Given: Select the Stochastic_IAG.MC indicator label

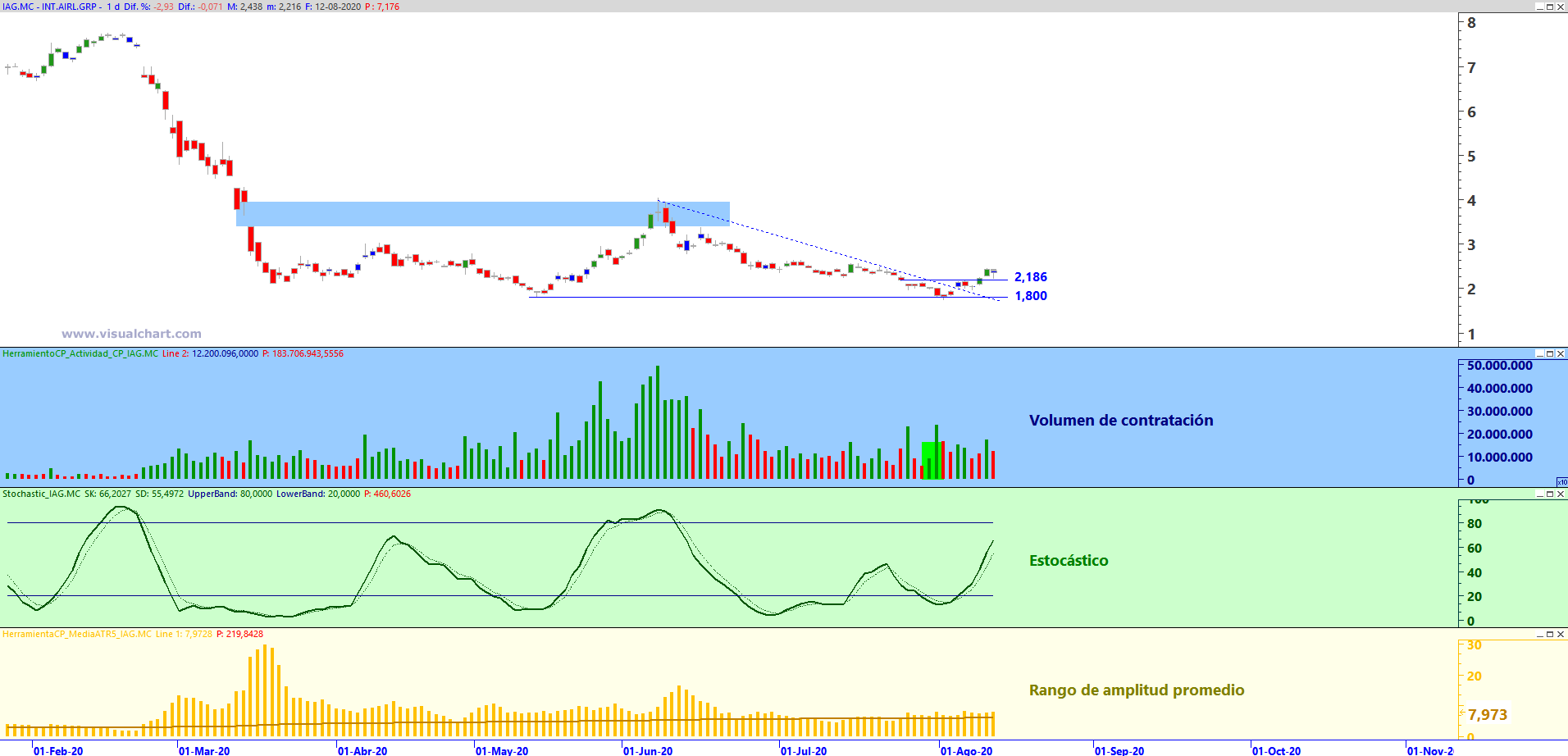Looking at the screenshot, I should 42,494.
